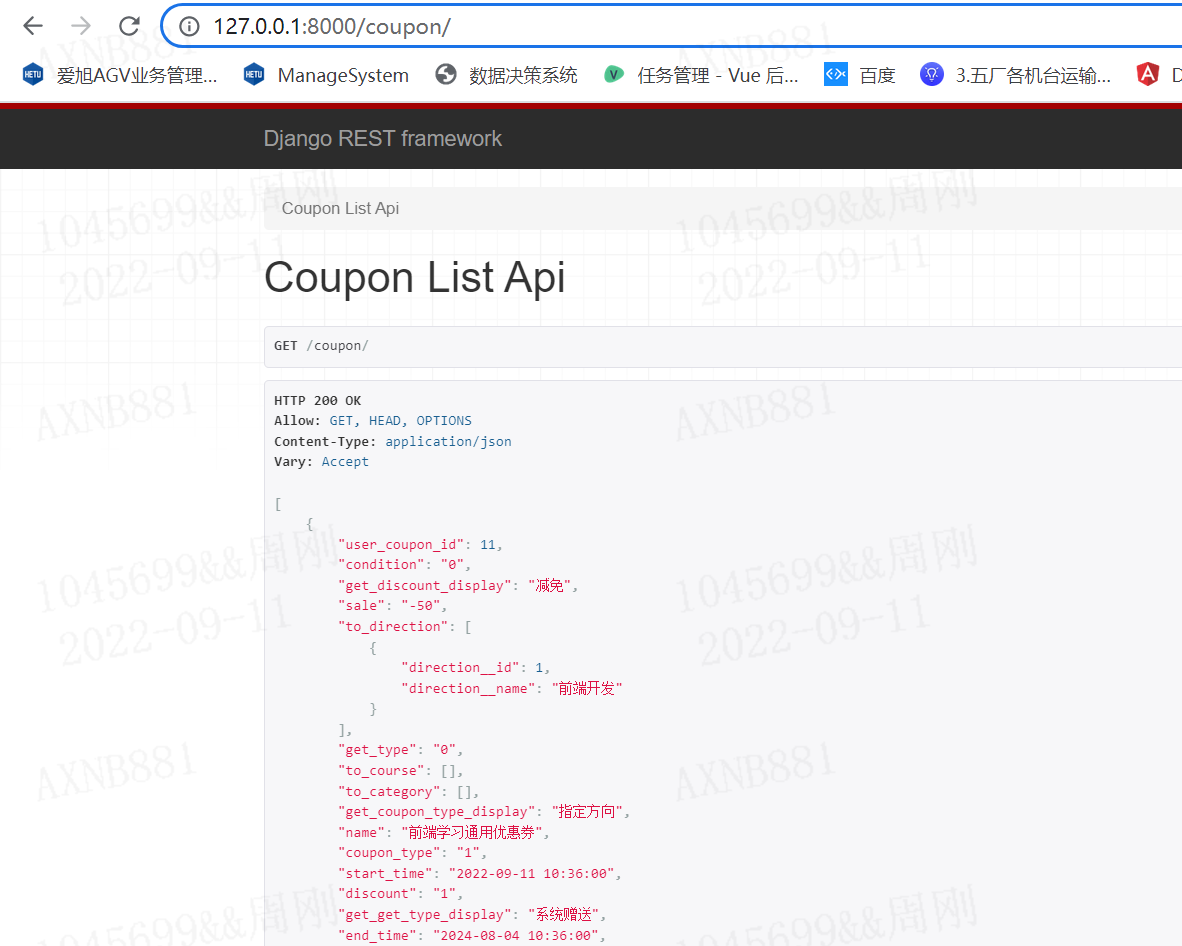1182x946 pixels.
Task: Open the 数据决策系统 bookmark
Action: point(507,75)
